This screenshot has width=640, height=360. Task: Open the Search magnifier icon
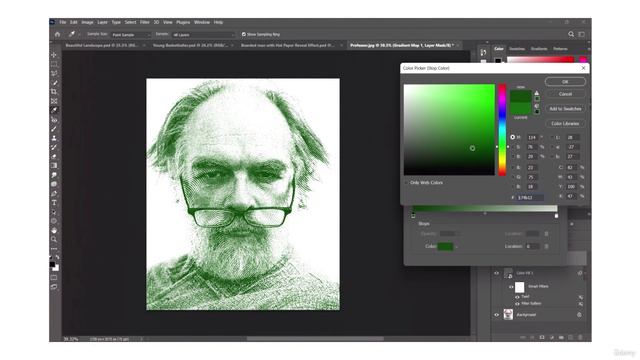point(571,34)
